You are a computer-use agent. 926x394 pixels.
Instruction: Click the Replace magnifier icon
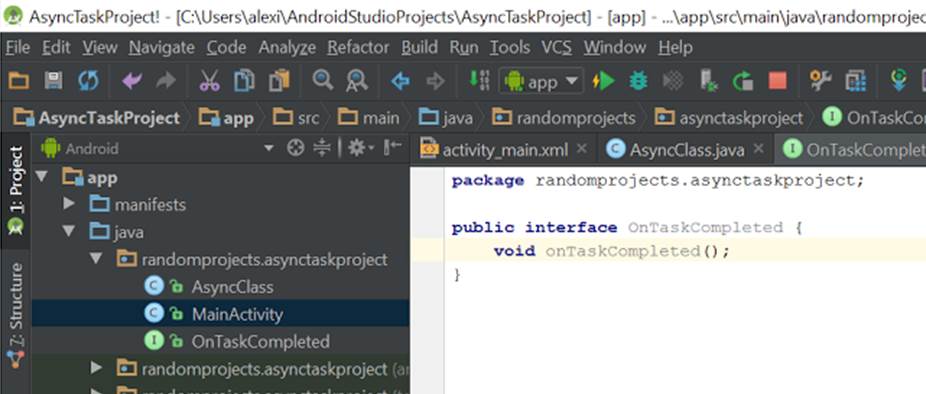(357, 80)
